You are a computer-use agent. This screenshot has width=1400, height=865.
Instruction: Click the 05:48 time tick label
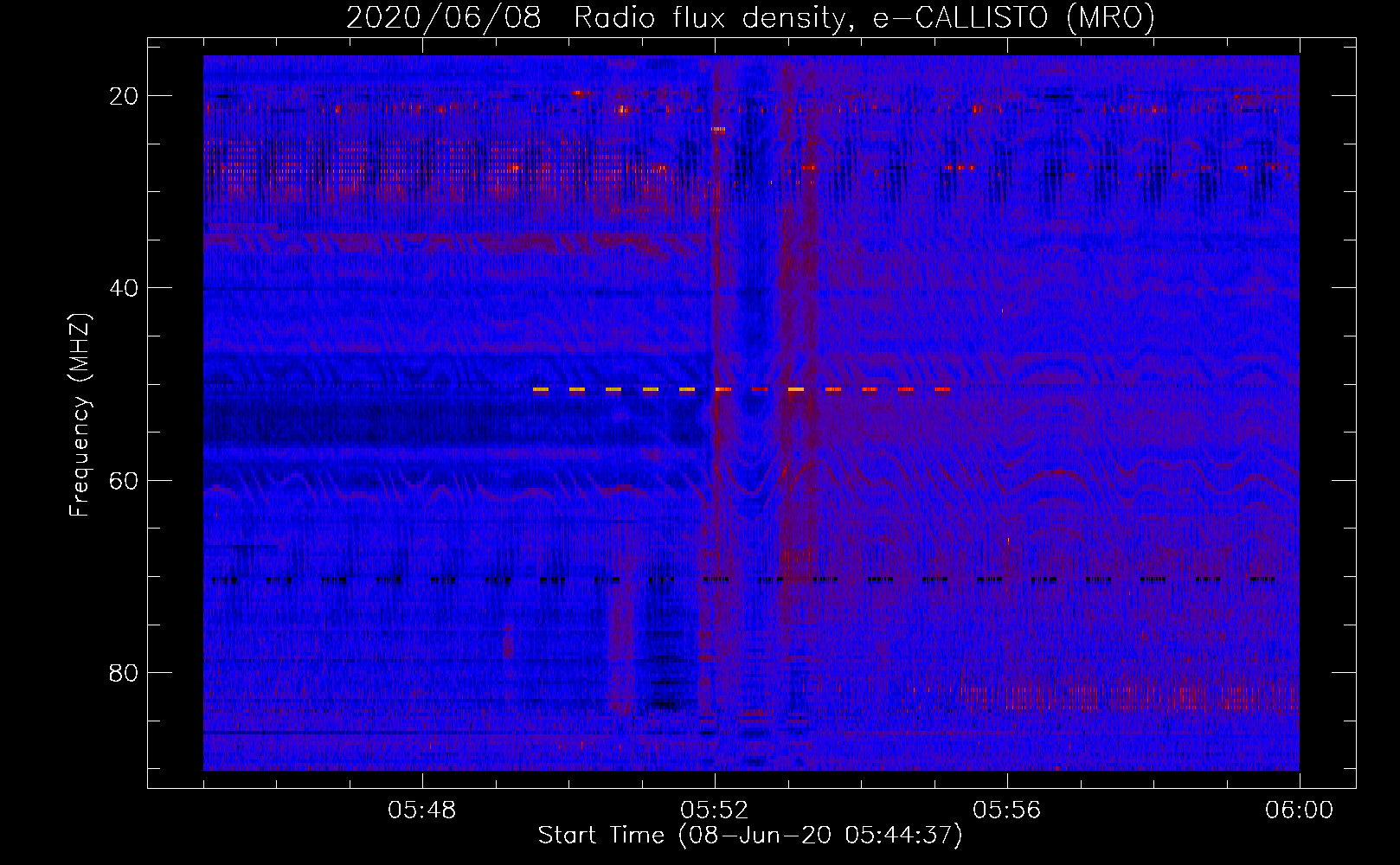[x=422, y=810]
